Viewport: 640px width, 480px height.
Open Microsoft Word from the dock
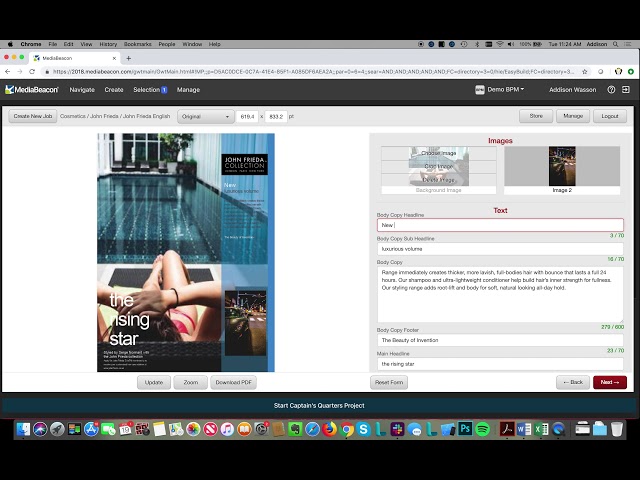pyautogui.click(x=524, y=429)
